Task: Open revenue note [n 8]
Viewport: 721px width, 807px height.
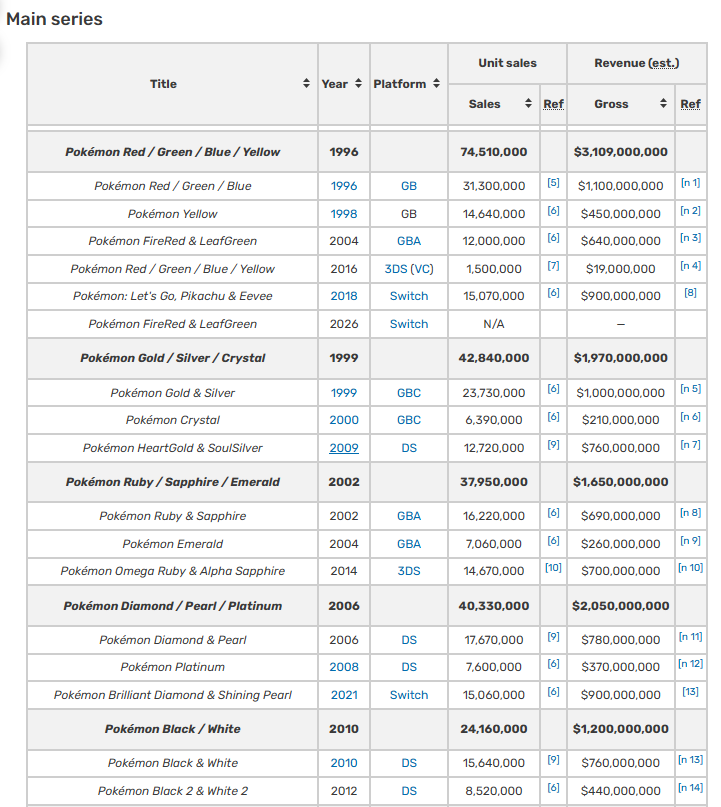Action: 690,513
